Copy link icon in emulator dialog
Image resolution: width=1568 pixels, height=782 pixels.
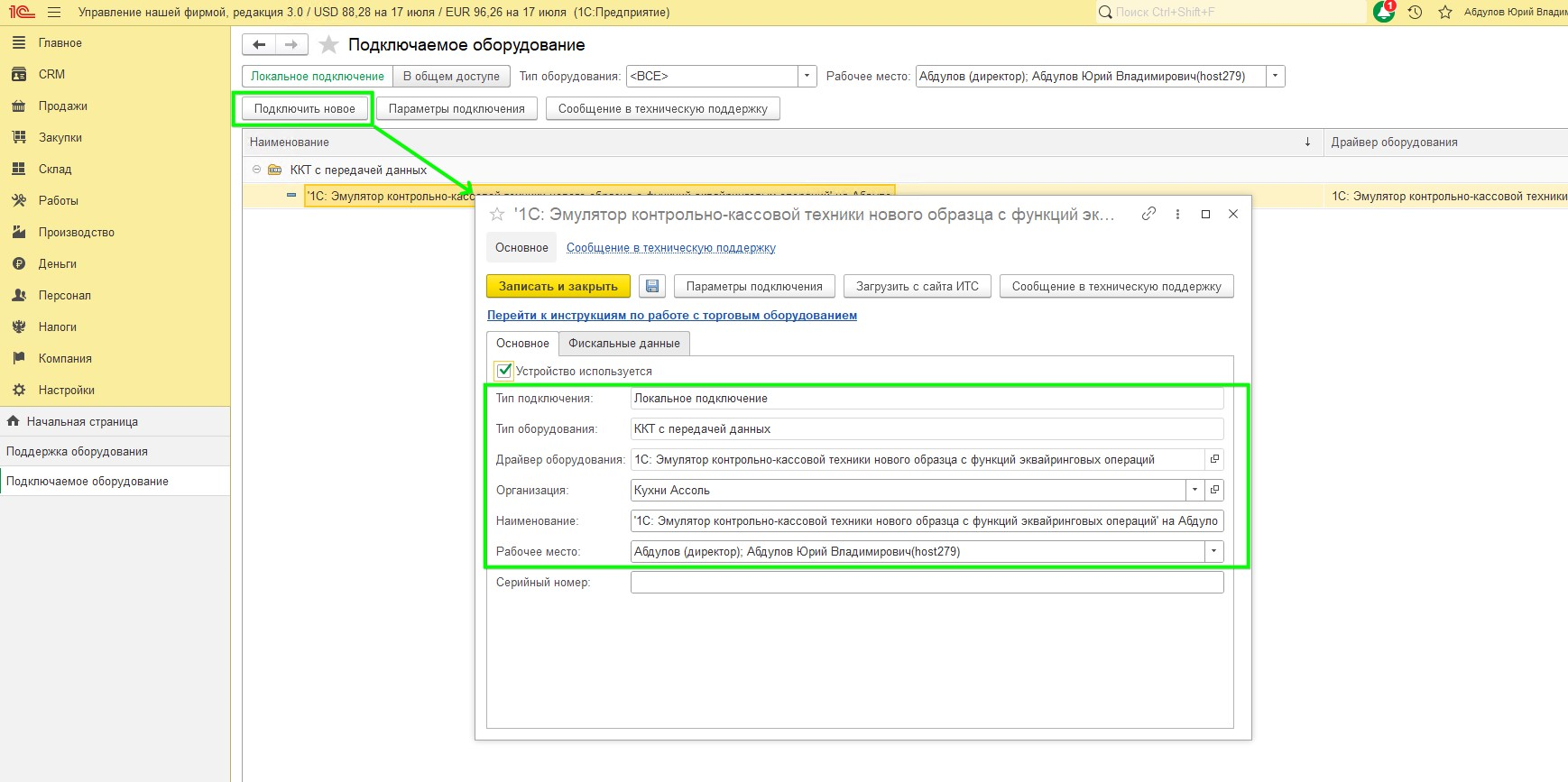1148,214
